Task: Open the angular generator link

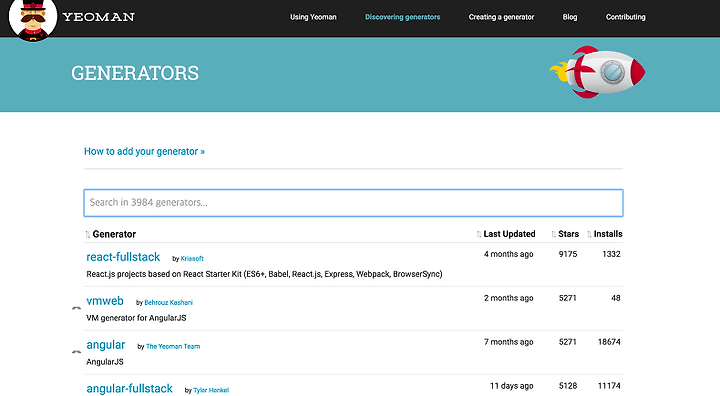Action: tap(106, 345)
